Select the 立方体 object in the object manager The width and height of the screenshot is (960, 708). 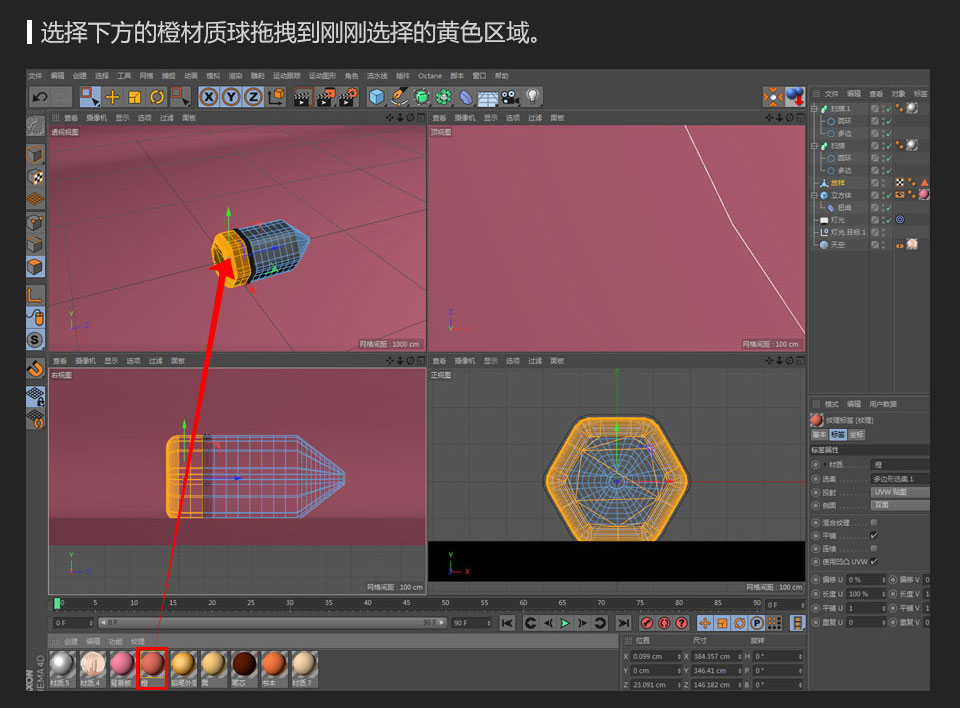pyautogui.click(x=840, y=194)
